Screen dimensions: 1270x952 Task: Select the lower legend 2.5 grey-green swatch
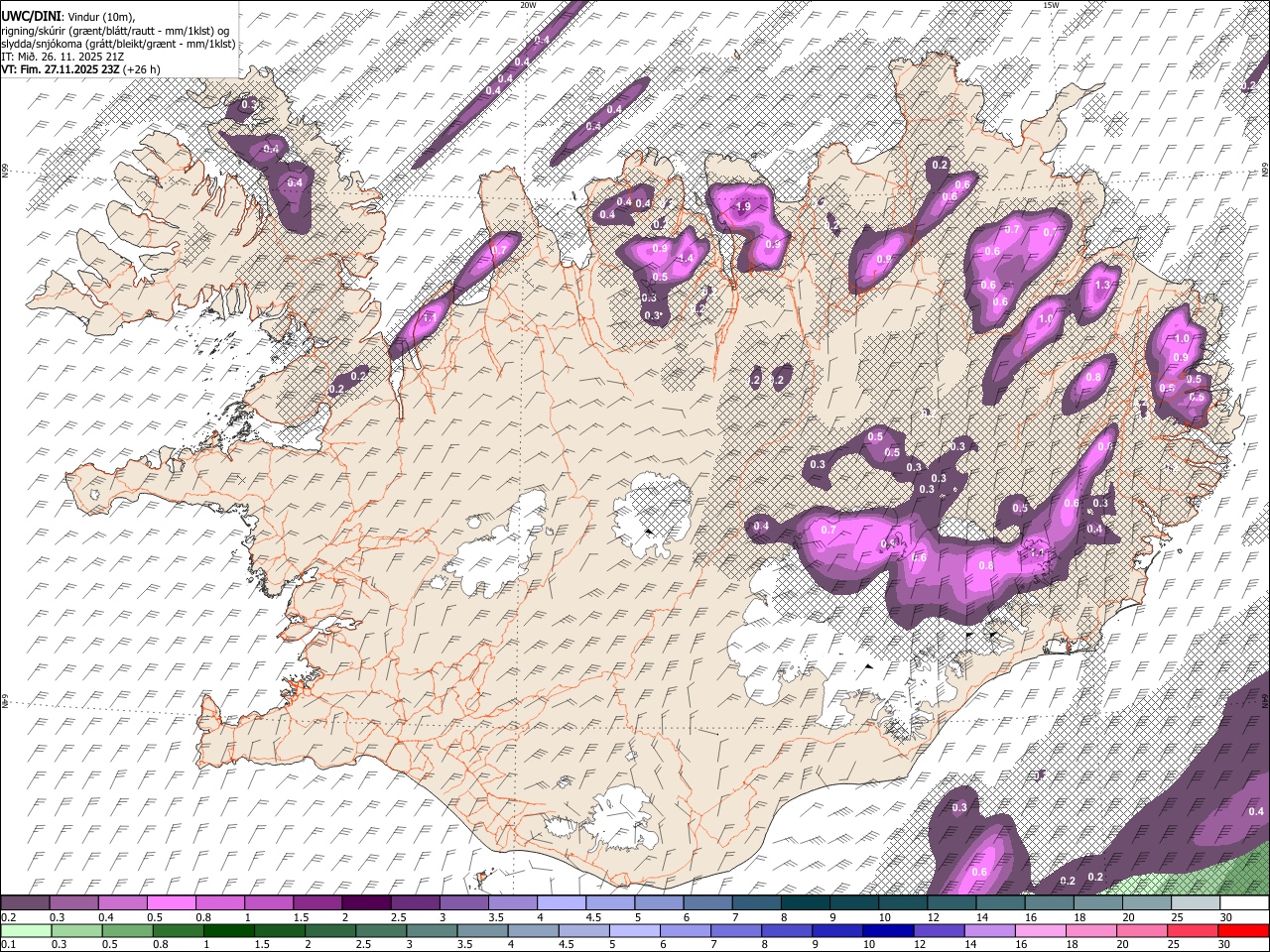click(381, 930)
